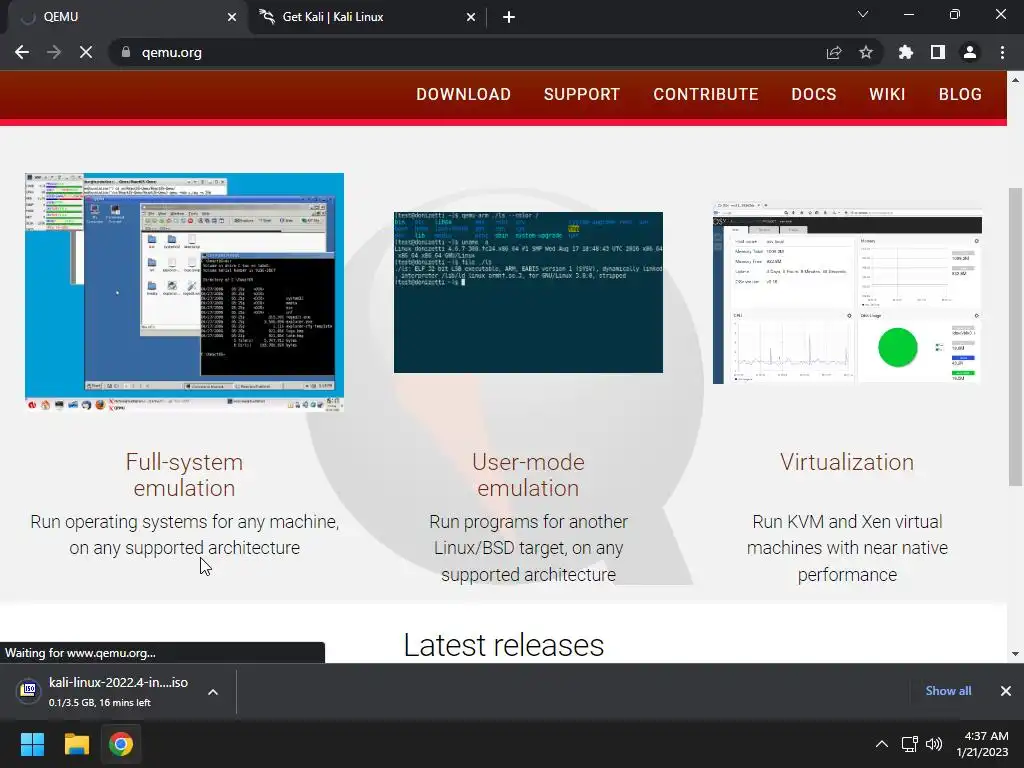
Task: Click 'Run operating systems for any machine' text
Action: point(184,534)
